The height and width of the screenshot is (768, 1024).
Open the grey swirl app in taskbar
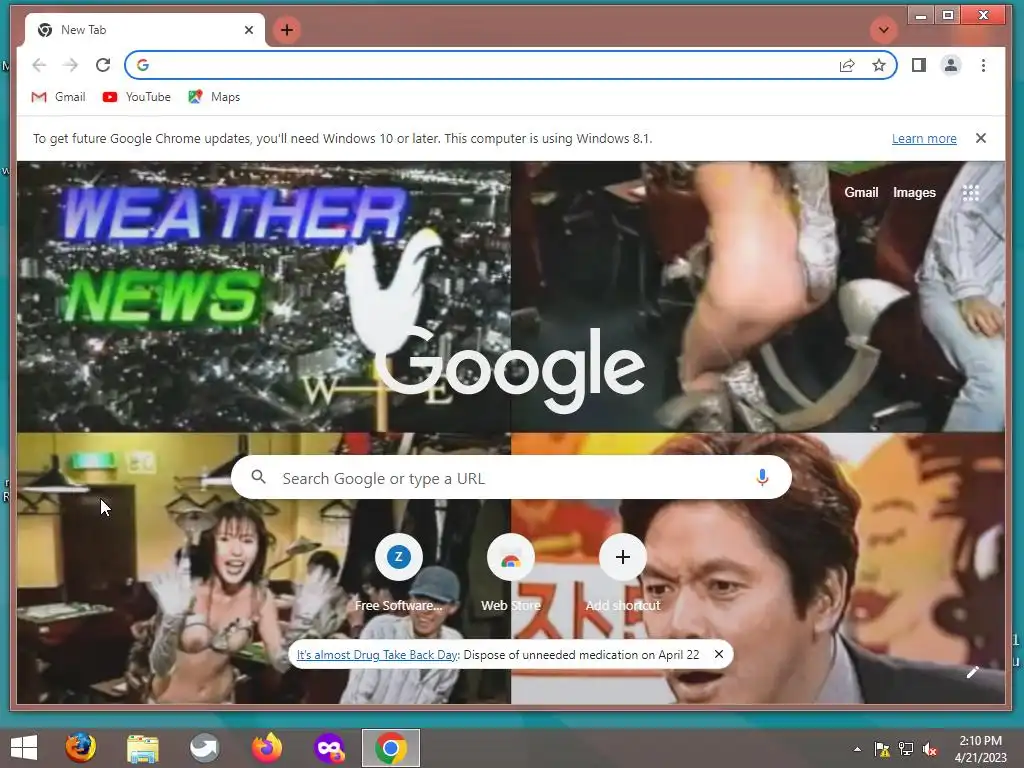click(x=204, y=748)
